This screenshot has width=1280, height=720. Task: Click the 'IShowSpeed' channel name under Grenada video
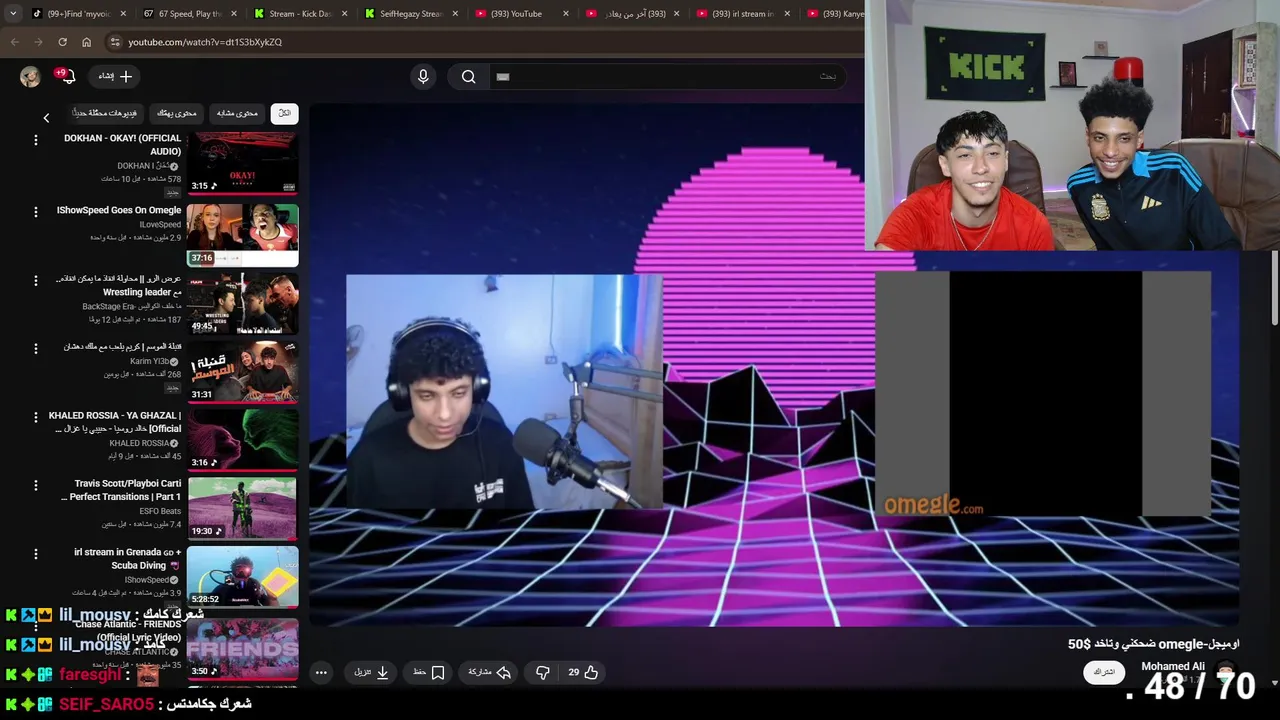tap(147, 580)
